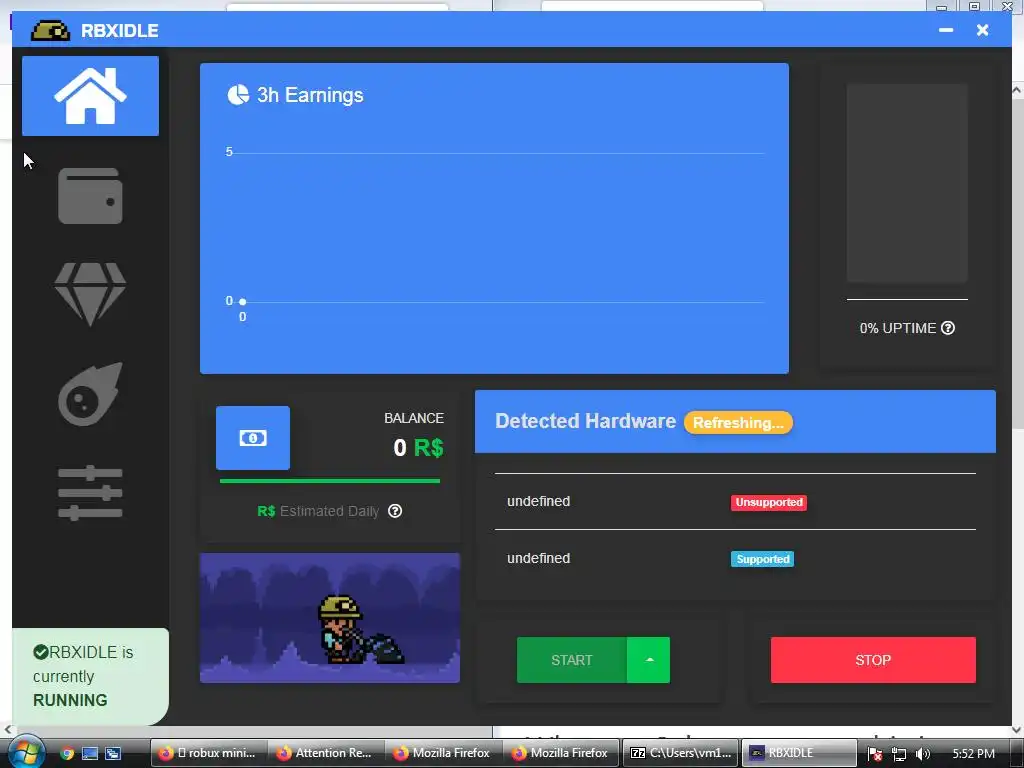Image resolution: width=1024 pixels, height=768 pixels.
Task: Minimize the RBXIDLE window
Action: (946, 30)
